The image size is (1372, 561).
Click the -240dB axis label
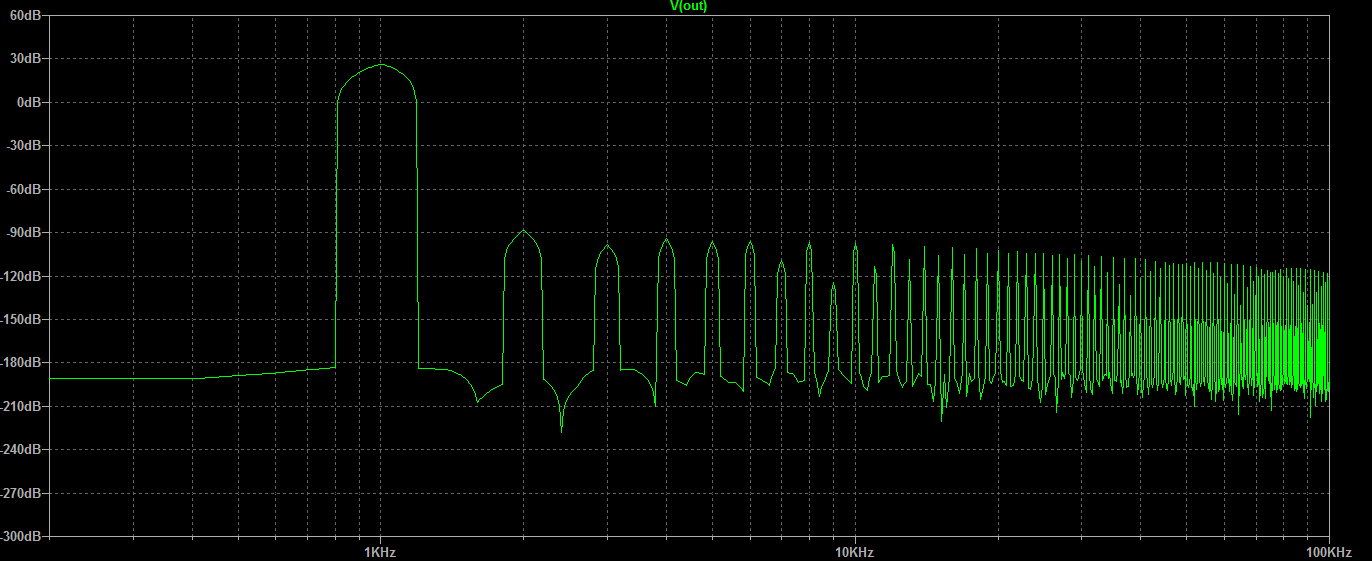click(x=21, y=450)
